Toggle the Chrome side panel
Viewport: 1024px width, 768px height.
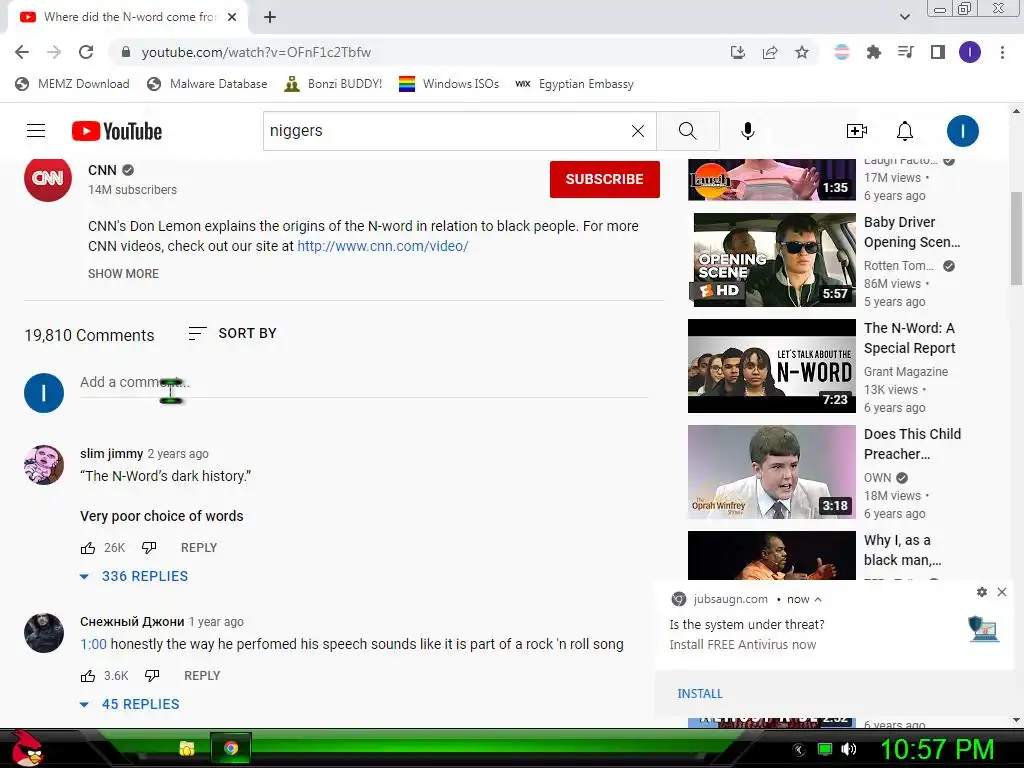tap(938, 52)
